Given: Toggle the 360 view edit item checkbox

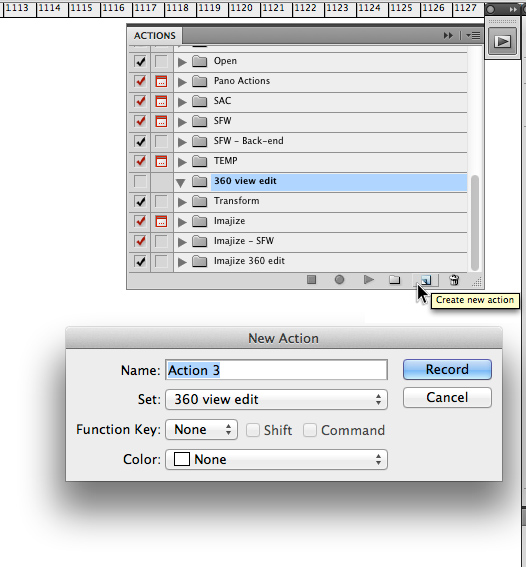Looking at the screenshot, I should [140, 181].
